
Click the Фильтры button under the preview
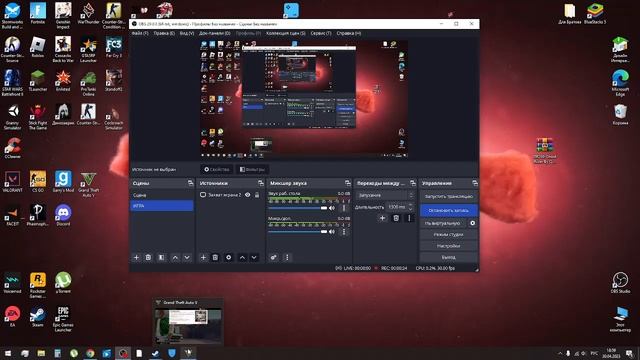click(252, 169)
